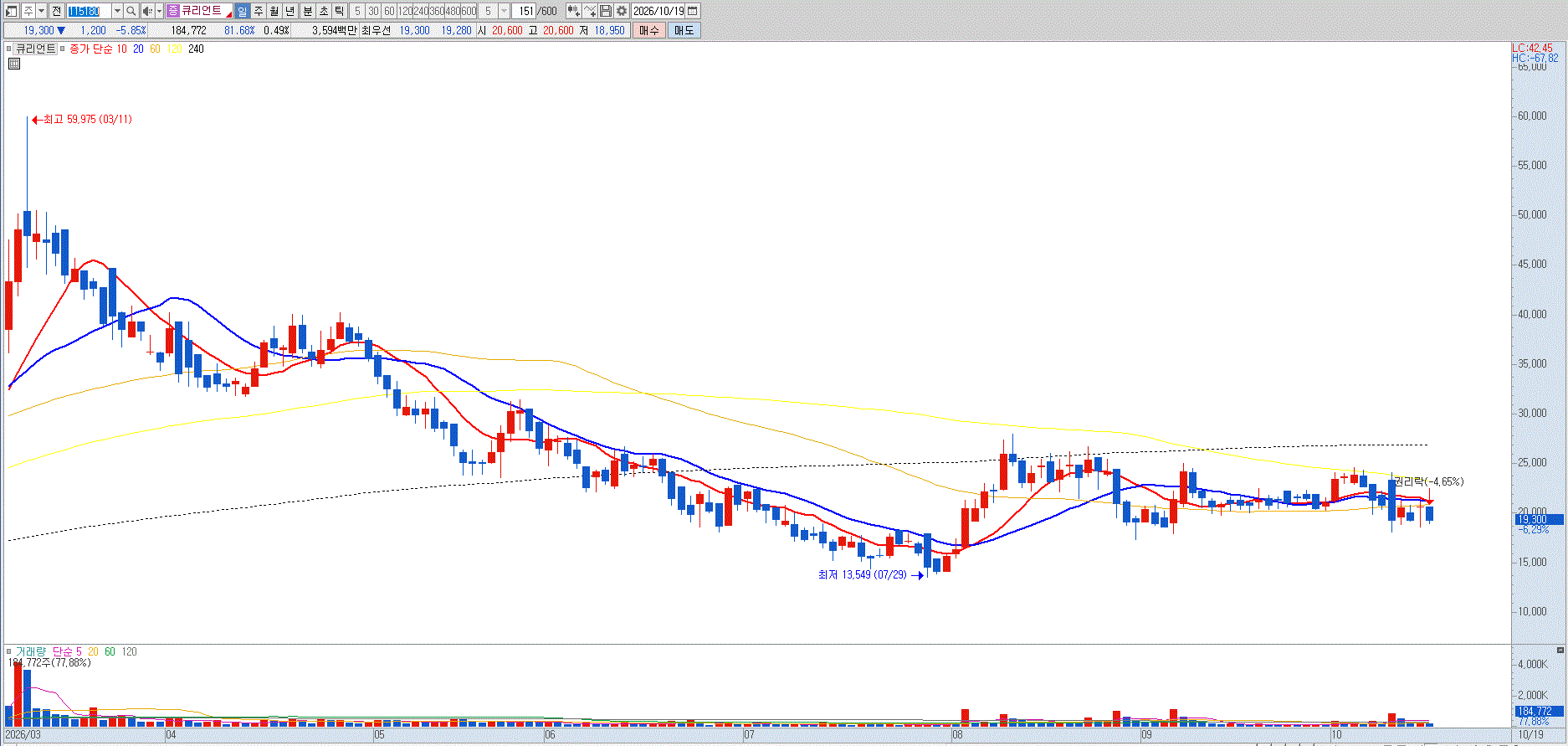Viewport: 1568px width, 746px height.
Task: Click the 전 button
Action: (56, 11)
